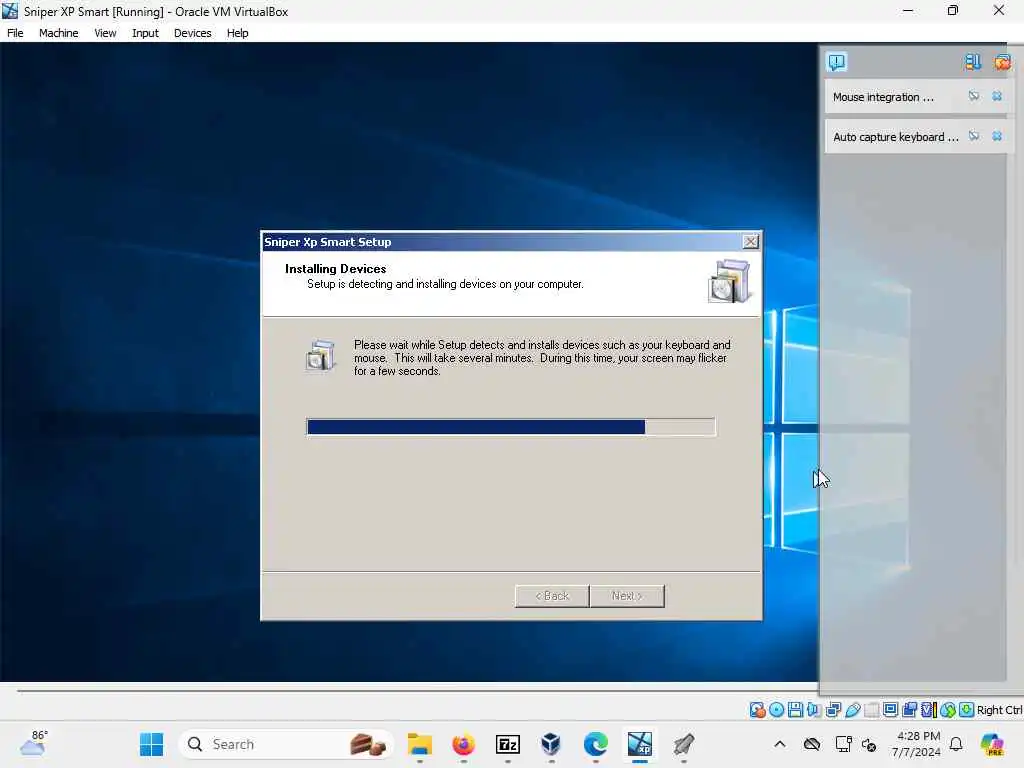The height and width of the screenshot is (768, 1024).
Task: Select the Mouse integration notification text
Action: 883,97
